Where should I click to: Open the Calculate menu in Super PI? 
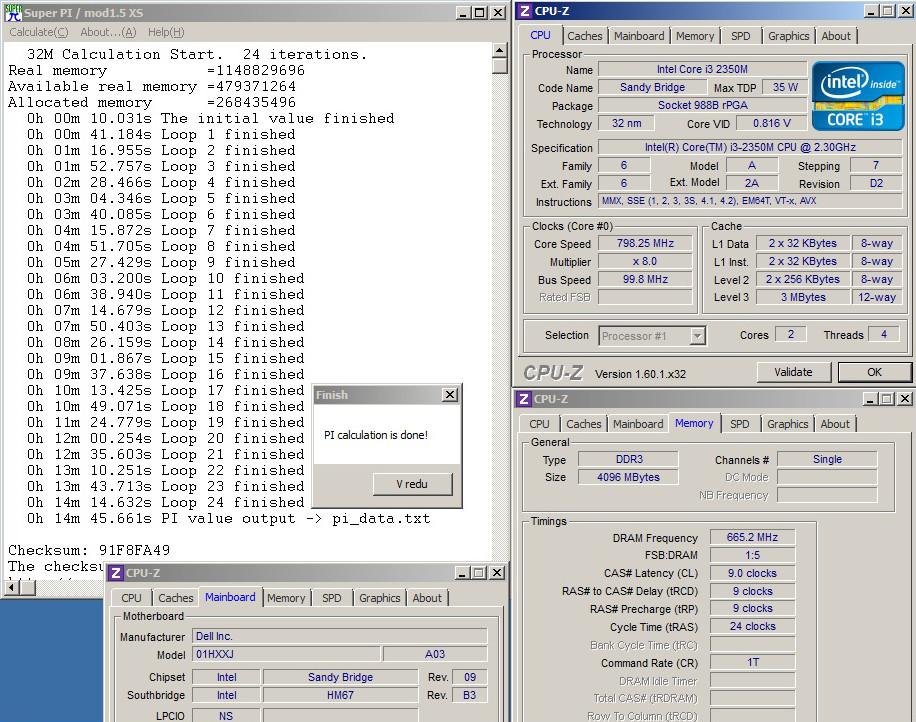[x=39, y=32]
